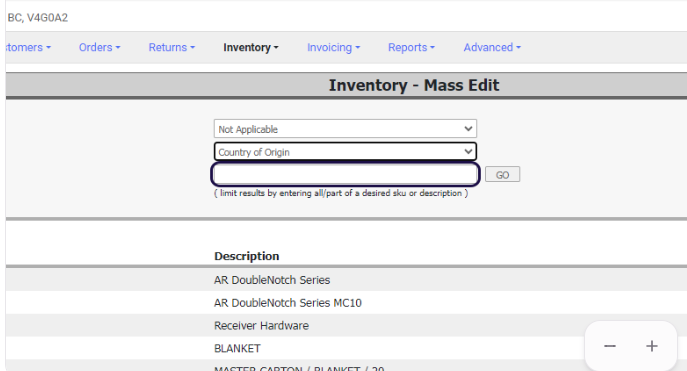Image resolution: width=687 pixels, height=371 pixels.
Task: Open the Reports menu
Action: (411, 47)
